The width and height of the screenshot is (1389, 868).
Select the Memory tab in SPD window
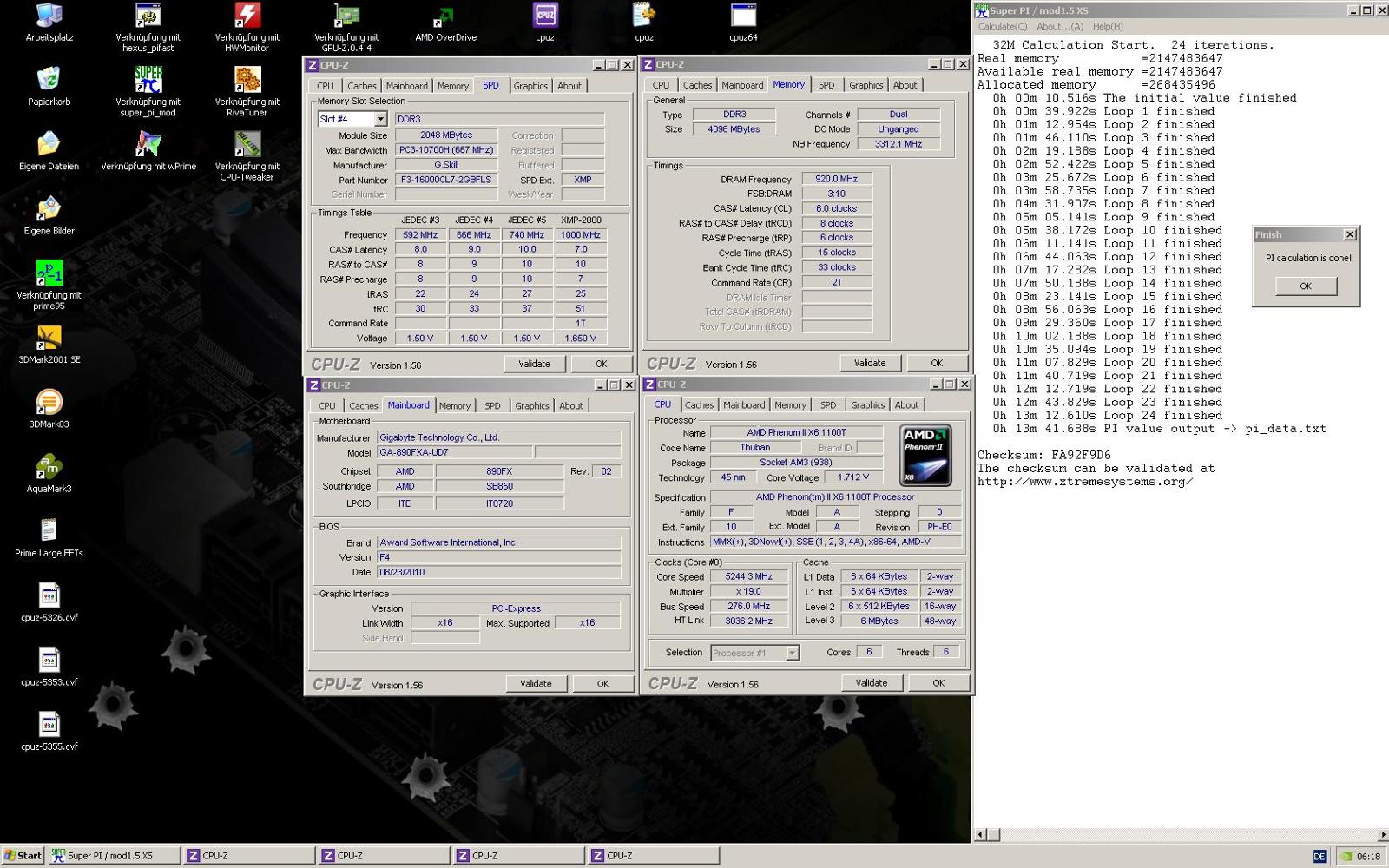[x=452, y=86]
